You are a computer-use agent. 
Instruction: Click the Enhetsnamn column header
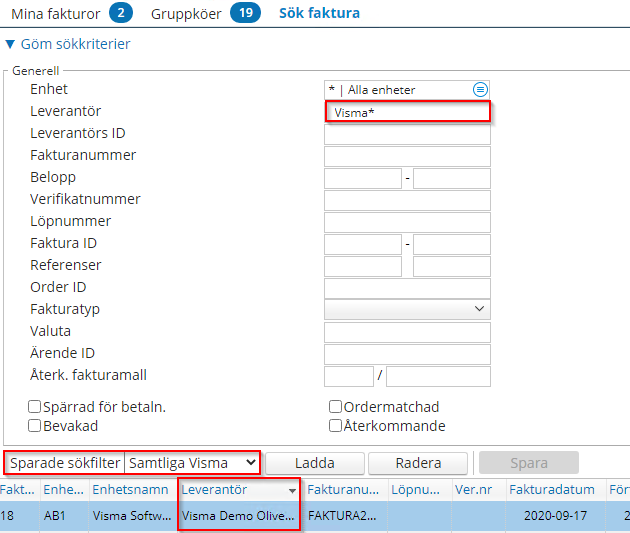click(130, 491)
